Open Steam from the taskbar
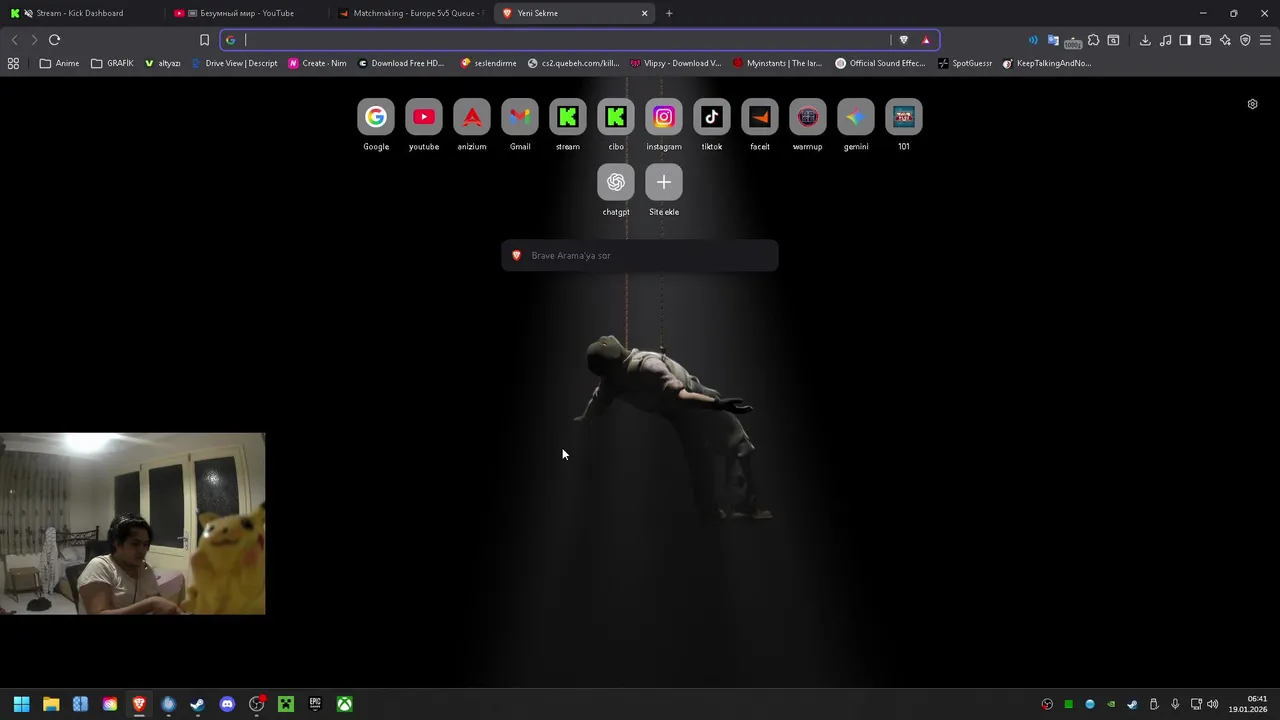This screenshot has width=1280, height=720. coord(197,704)
